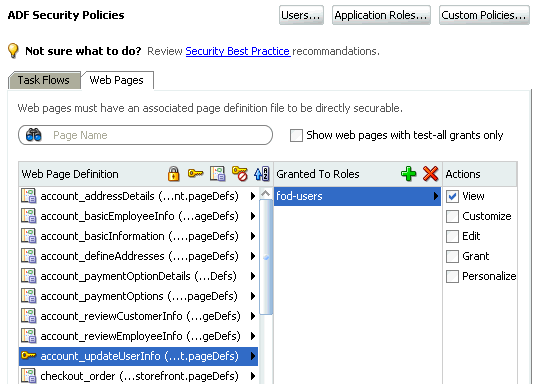Click page icon beside account_basicInformation
This screenshot has height=384, width=536.
click(x=28, y=236)
